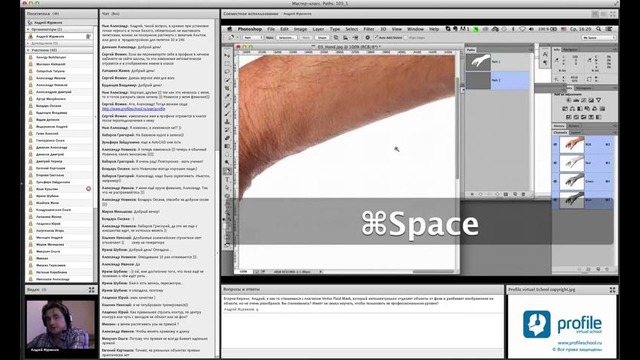Collapse the Организаторы group
Image resolution: width=640 pixels, height=360 pixels.
(28, 29)
